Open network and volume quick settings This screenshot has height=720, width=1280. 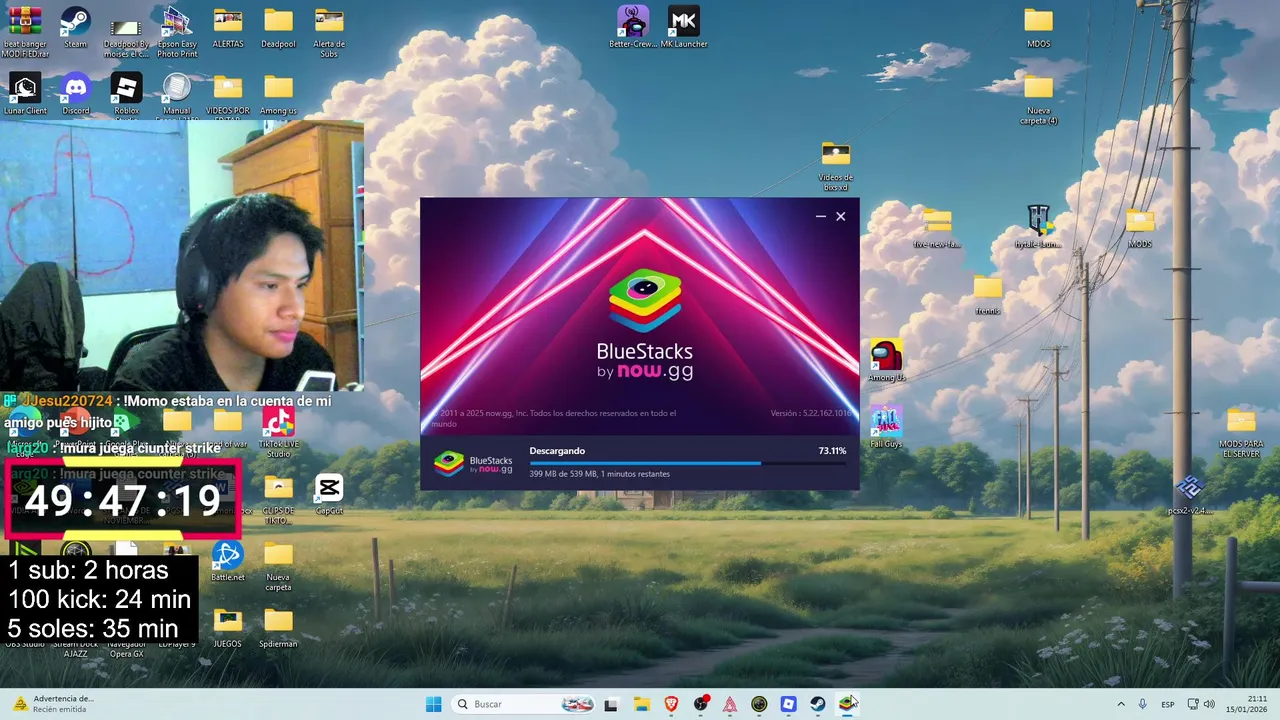click(1202, 704)
